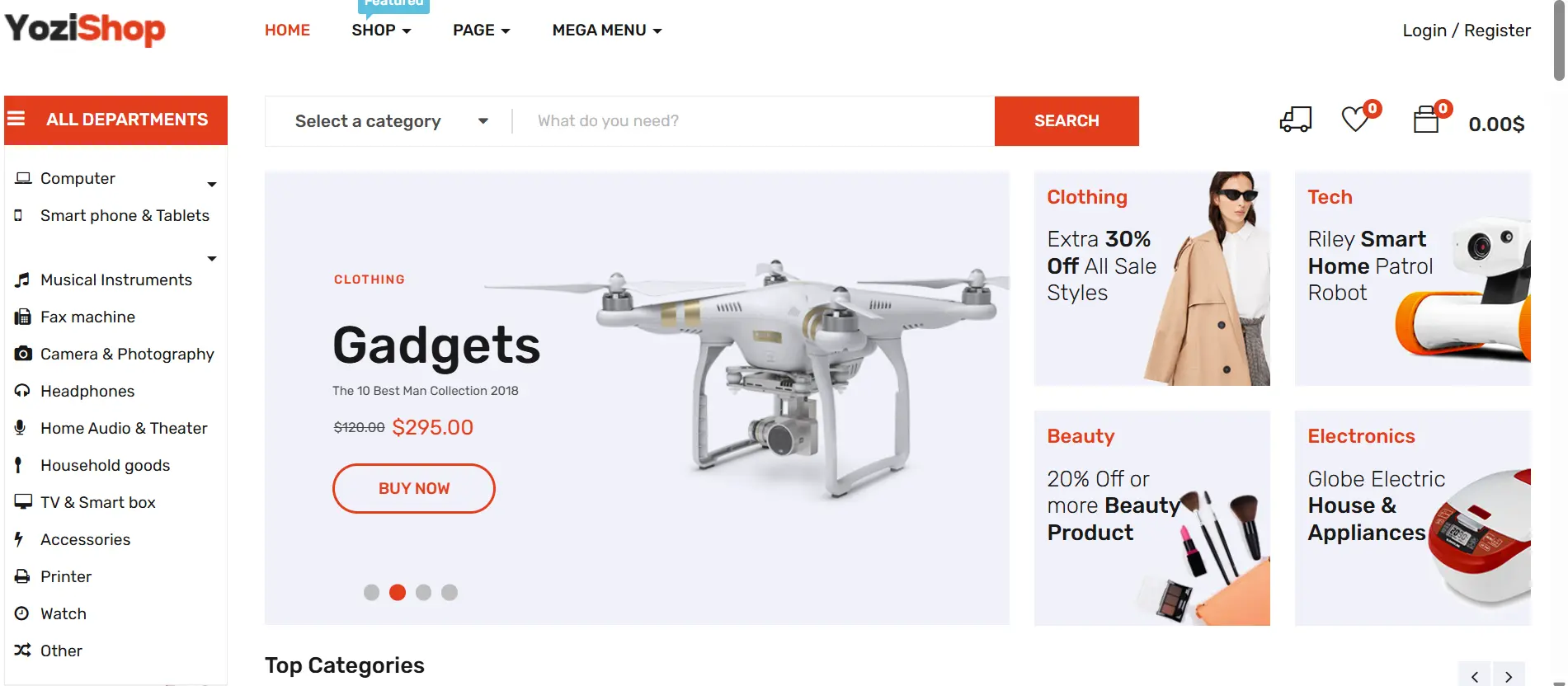Open the SHOP menu
The image size is (1568, 686).
[x=381, y=31]
